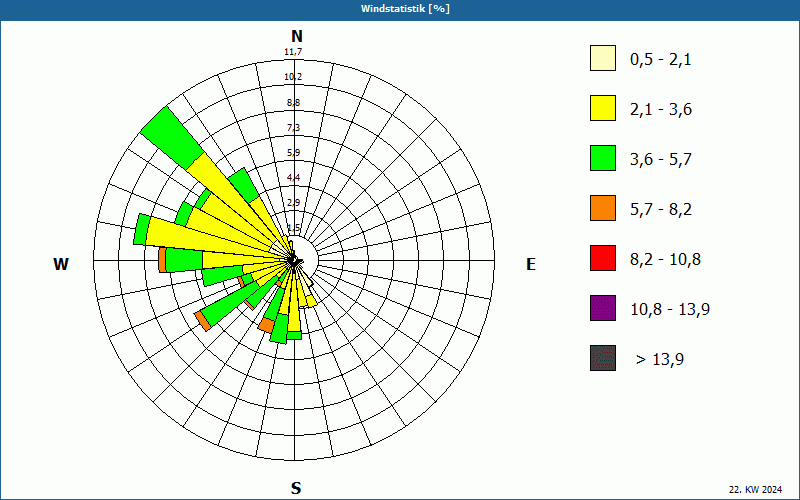This screenshot has width=800, height=500.
Task: Click the legend label '8,2 - 10,8'
Action: tap(665, 260)
